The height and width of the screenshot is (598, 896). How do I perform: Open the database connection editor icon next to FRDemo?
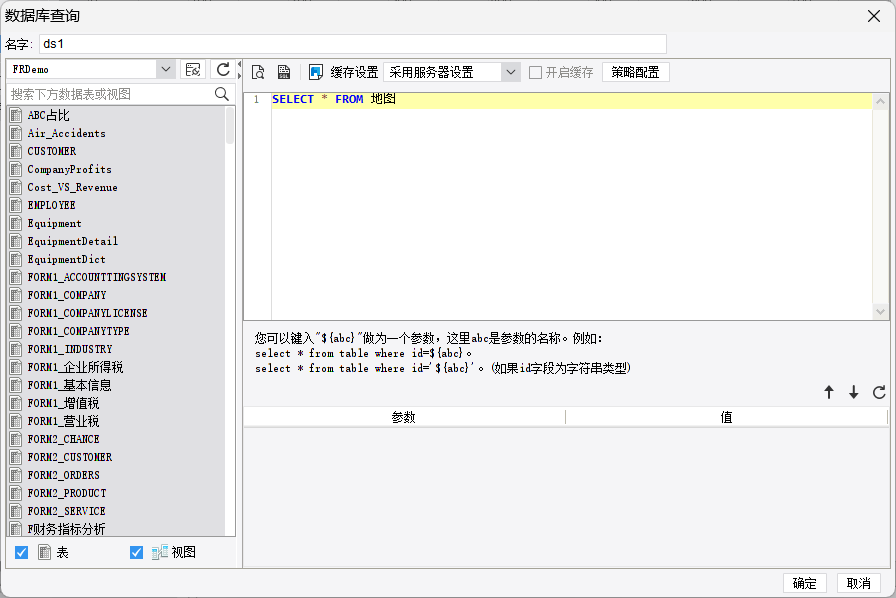(194, 71)
